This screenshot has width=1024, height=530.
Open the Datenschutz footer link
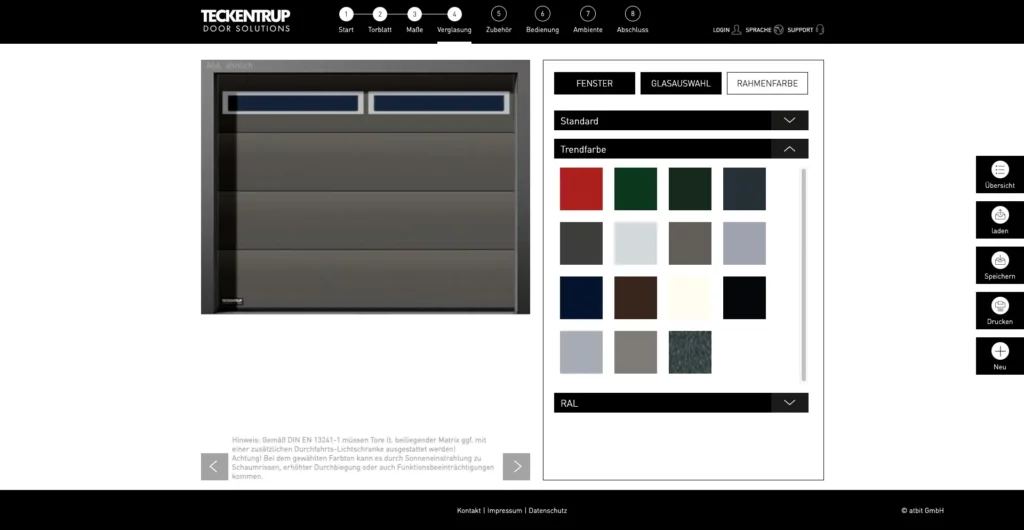tap(547, 511)
